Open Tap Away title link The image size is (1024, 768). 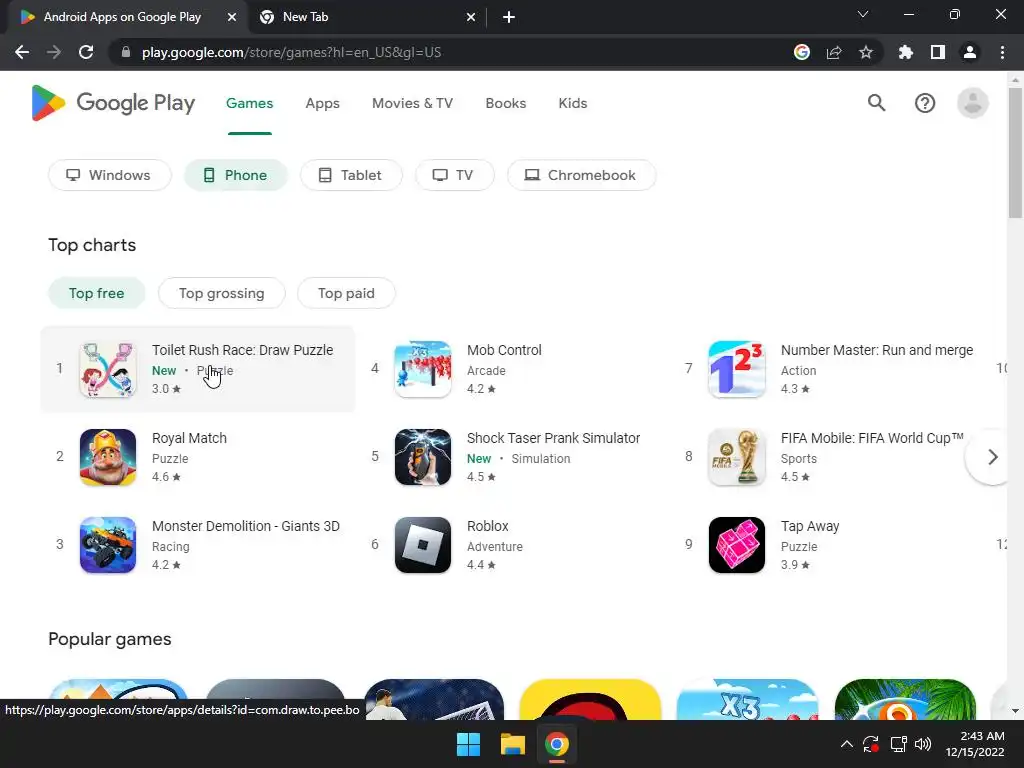coord(810,526)
